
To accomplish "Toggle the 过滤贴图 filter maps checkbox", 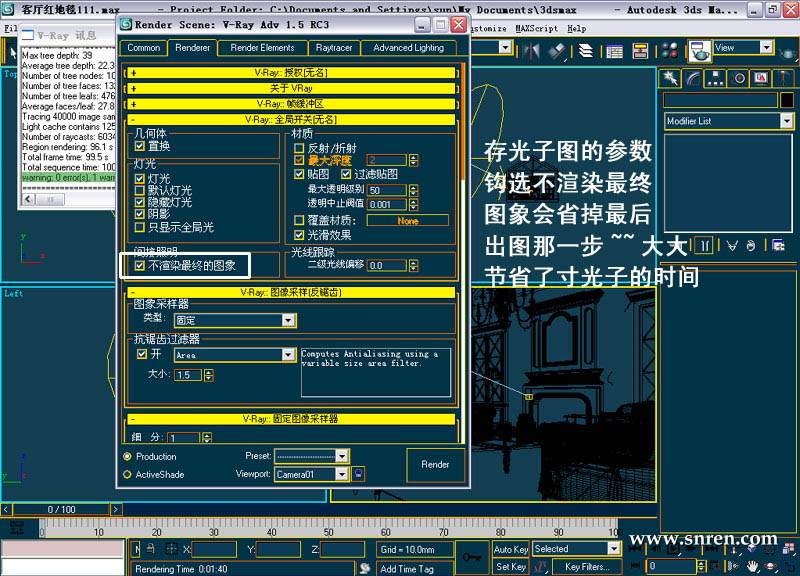I will click(346, 174).
